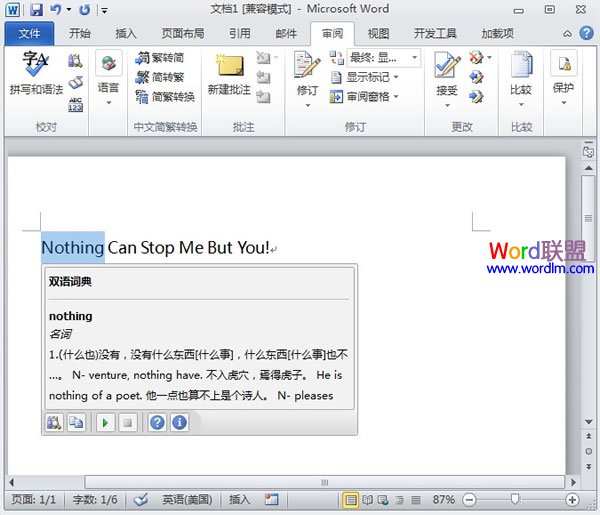Expand the Protect dropdown arrow
Image resolution: width=600 pixels, height=515 pixels.
click(x=564, y=103)
